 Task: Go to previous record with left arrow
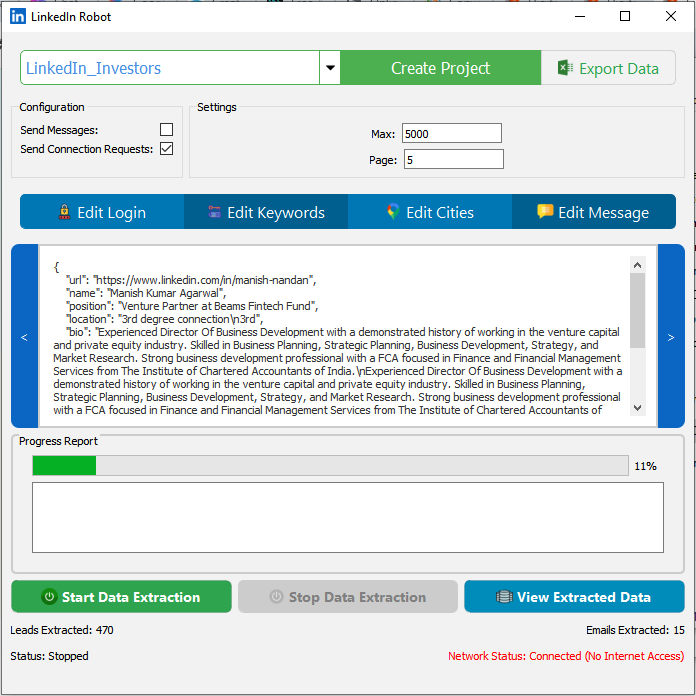point(24,336)
